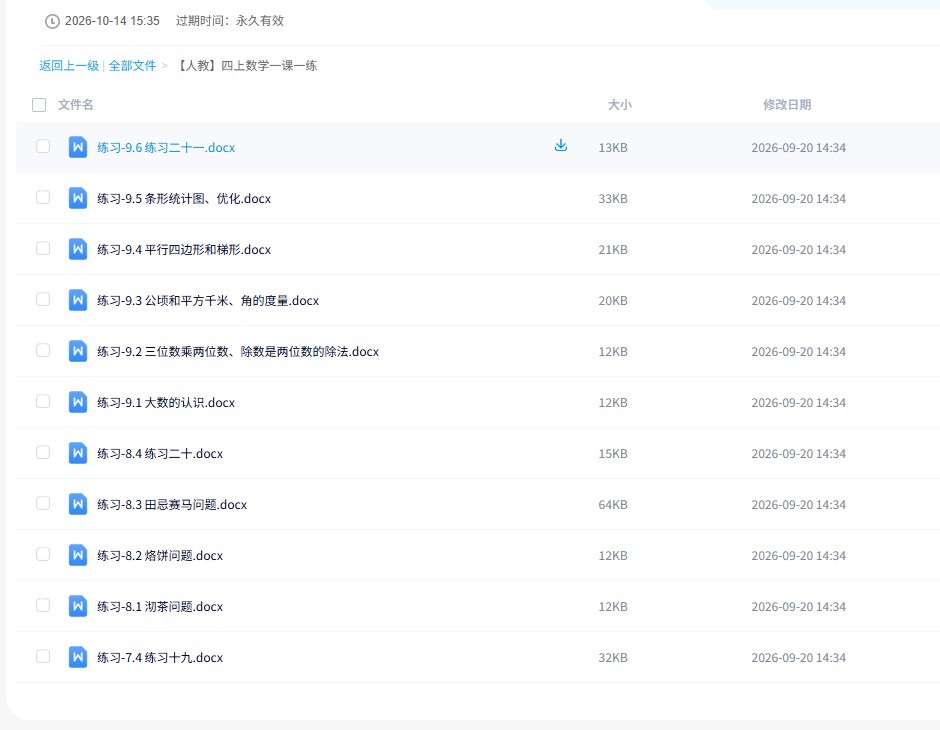Toggle the select-all checkbox beside 文件名
The width and height of the screenshot is (940, 730).
coord(39,105)
